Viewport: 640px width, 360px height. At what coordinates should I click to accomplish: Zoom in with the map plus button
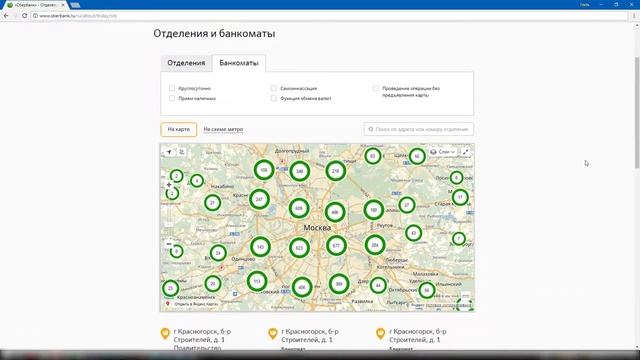click(169, 185)
